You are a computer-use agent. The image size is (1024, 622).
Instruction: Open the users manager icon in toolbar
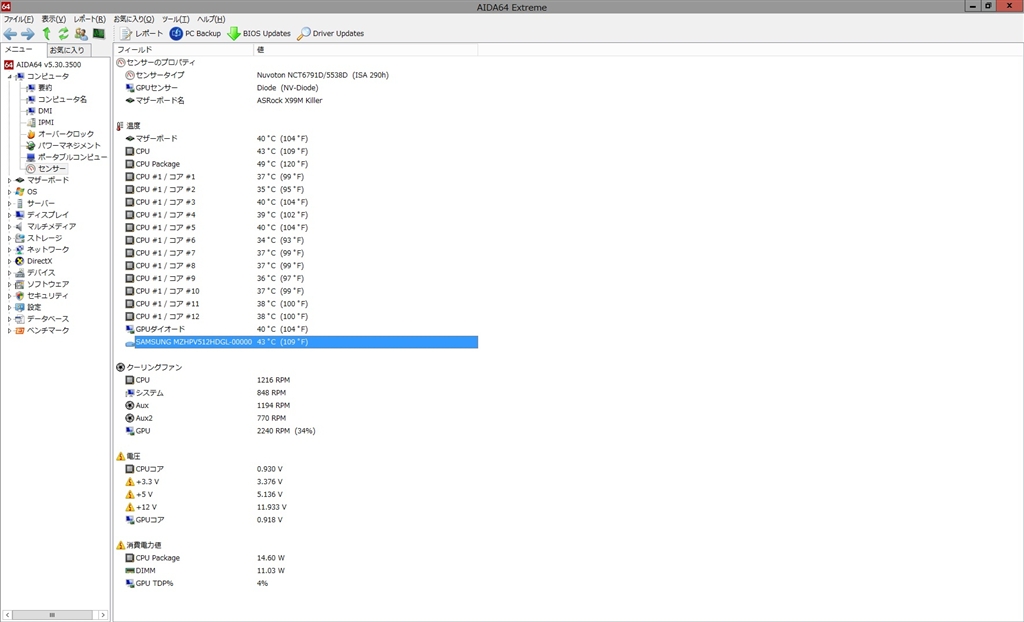(x=81, y=33)
